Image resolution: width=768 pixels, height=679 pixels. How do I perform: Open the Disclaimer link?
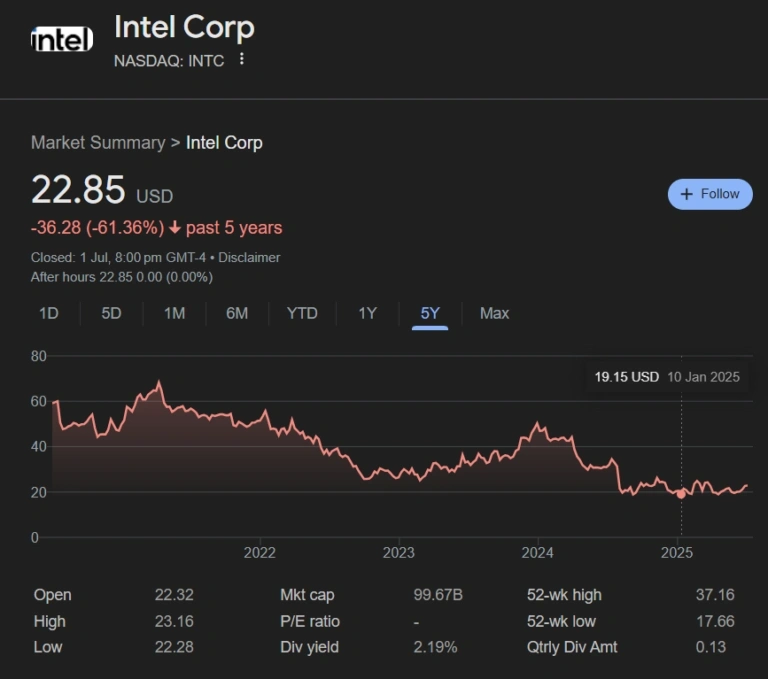coord(249,257)
